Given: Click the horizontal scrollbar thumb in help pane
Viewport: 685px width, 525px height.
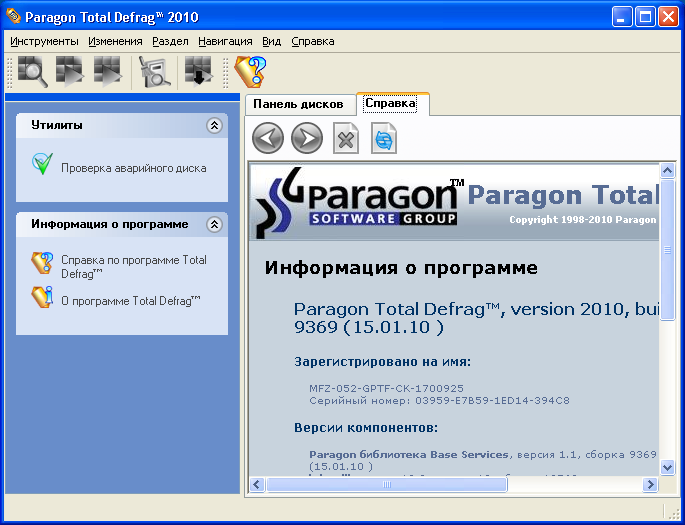Looking at the screenshot, I should [387, 485].
